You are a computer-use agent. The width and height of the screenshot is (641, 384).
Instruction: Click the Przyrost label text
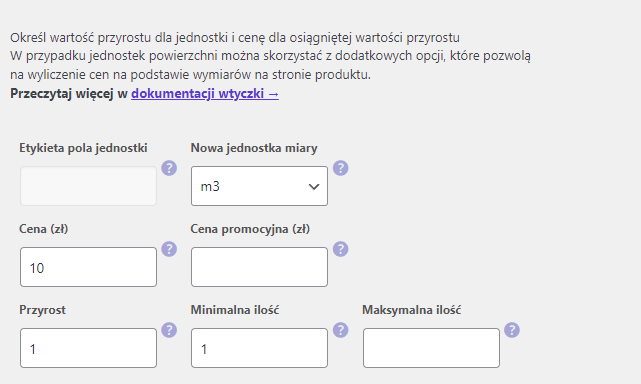pos(43,310)
